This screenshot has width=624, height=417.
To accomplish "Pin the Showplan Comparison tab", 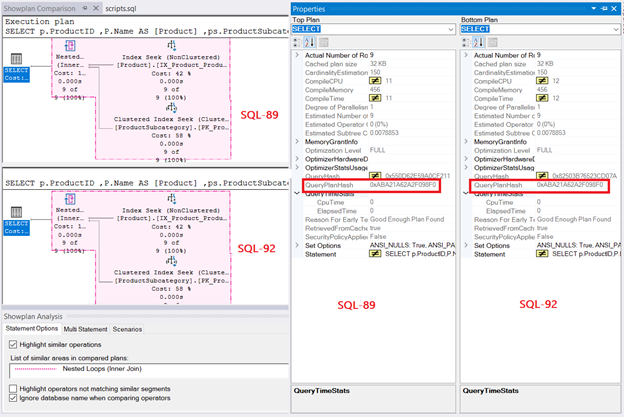I will point(85,8).
